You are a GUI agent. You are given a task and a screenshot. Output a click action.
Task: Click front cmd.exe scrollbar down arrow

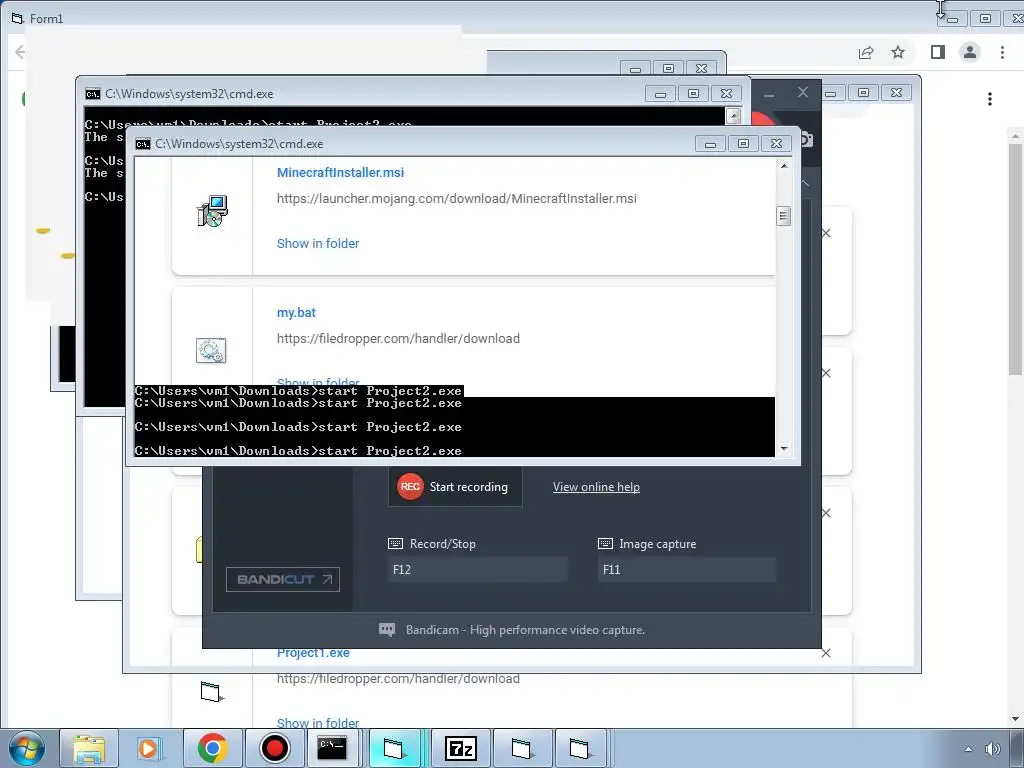tap(784, 449)
